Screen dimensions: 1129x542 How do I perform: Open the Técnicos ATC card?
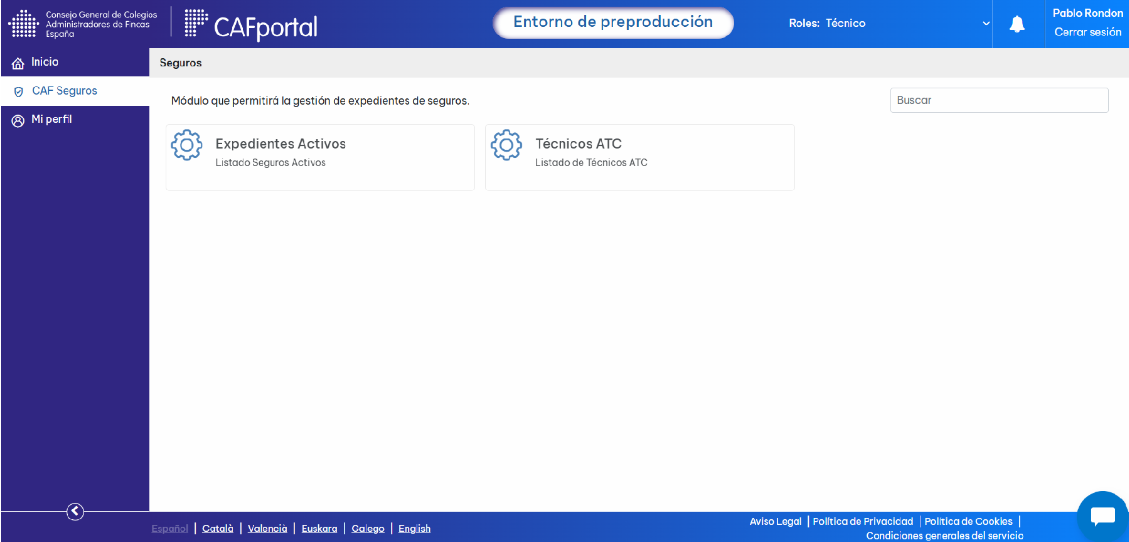(x=640, y=158)
